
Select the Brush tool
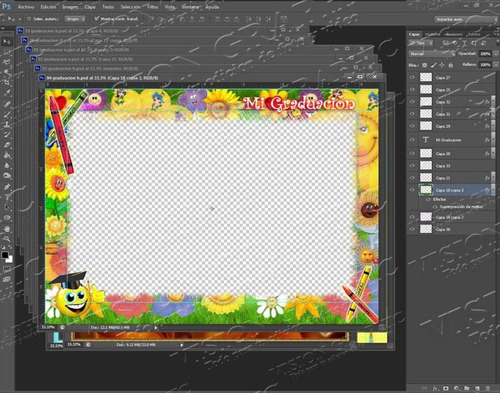point(6,114)
